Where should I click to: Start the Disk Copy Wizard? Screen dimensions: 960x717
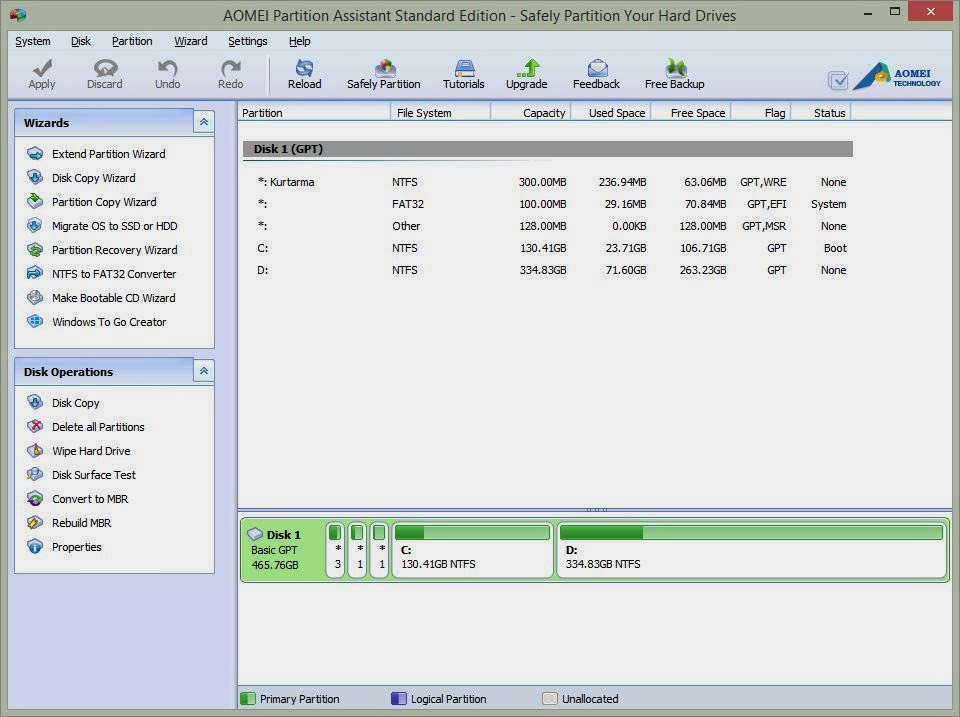pos(94,178)
